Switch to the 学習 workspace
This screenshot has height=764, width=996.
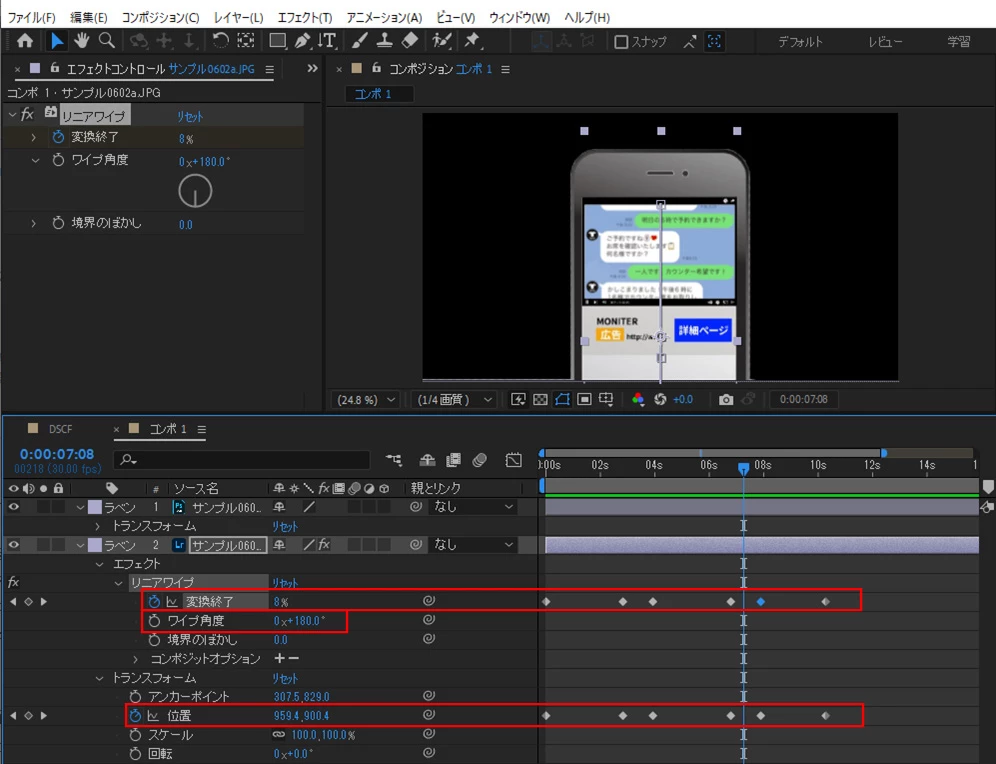pyautogui.click(x=959, y=42)
